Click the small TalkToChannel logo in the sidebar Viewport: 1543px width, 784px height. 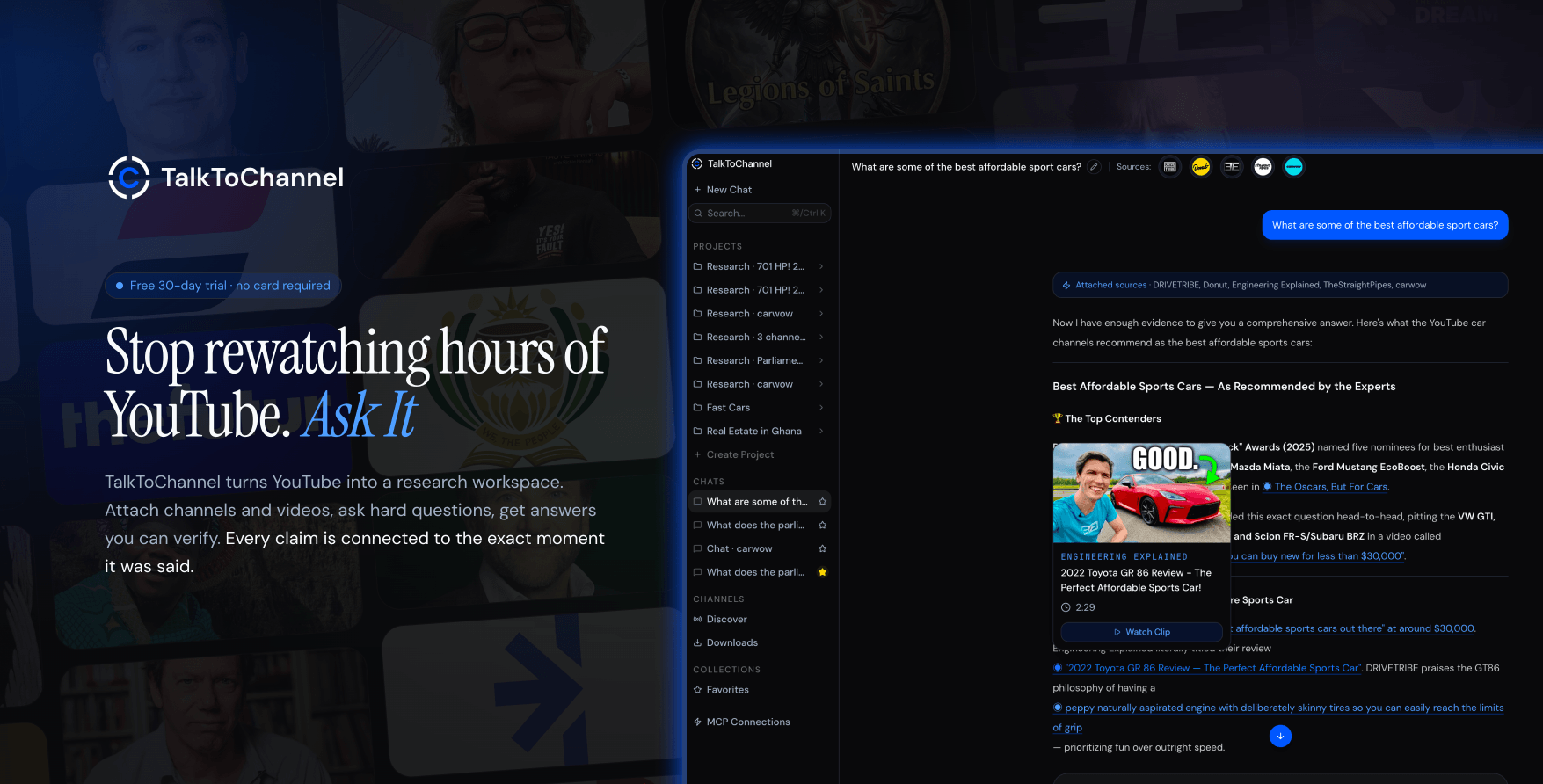[x=697, y=163]
